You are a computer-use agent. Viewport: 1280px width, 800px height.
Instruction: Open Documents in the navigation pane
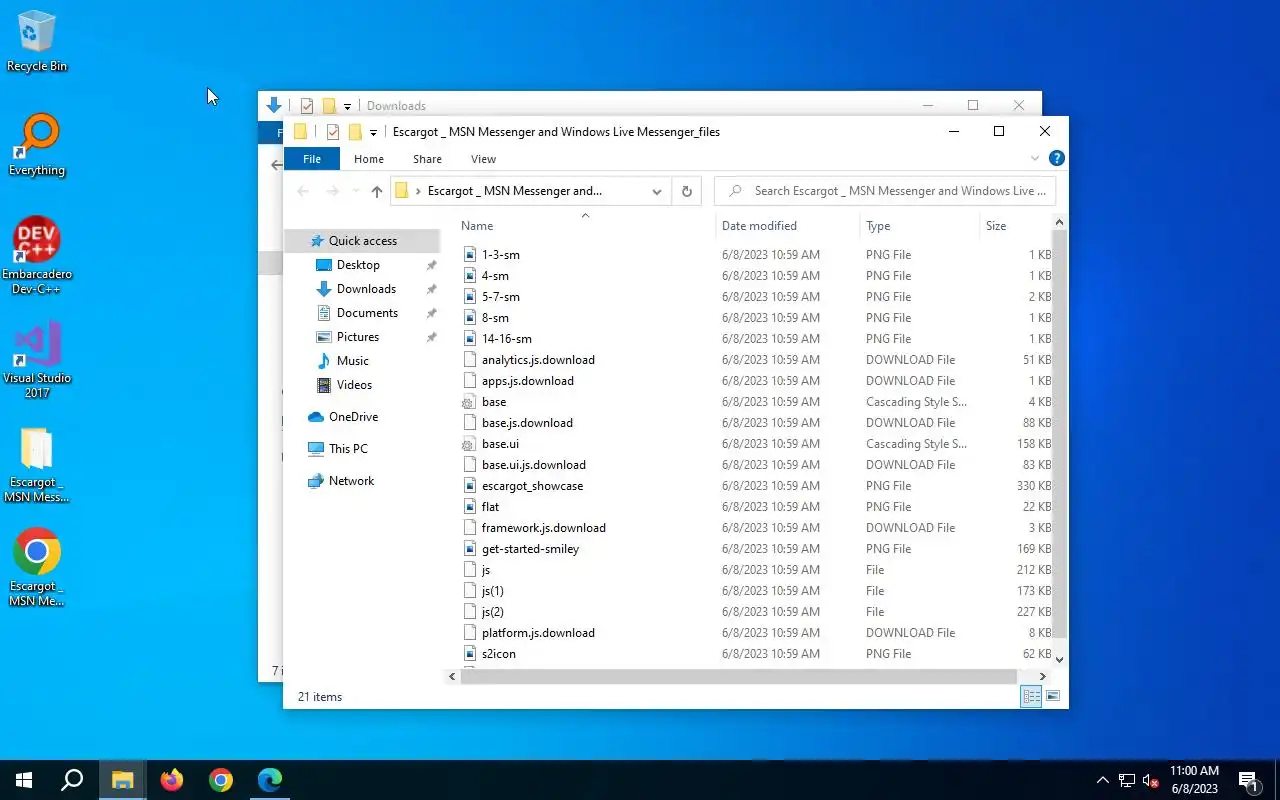(367, 313)
